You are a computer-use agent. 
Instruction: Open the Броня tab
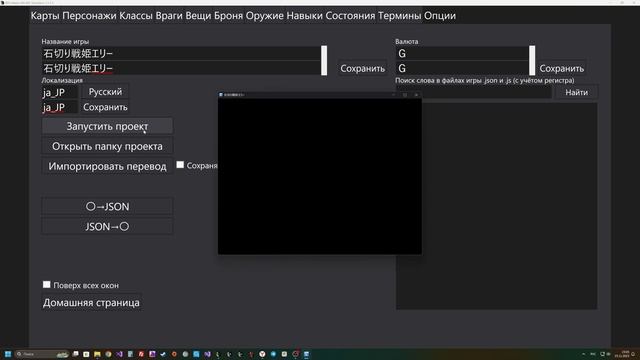228,16
